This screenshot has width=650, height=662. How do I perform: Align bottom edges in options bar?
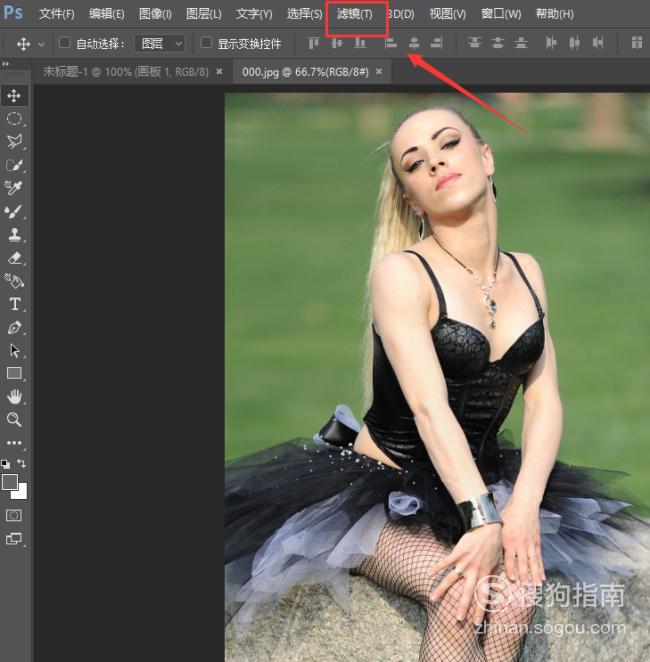pos(360,43)
